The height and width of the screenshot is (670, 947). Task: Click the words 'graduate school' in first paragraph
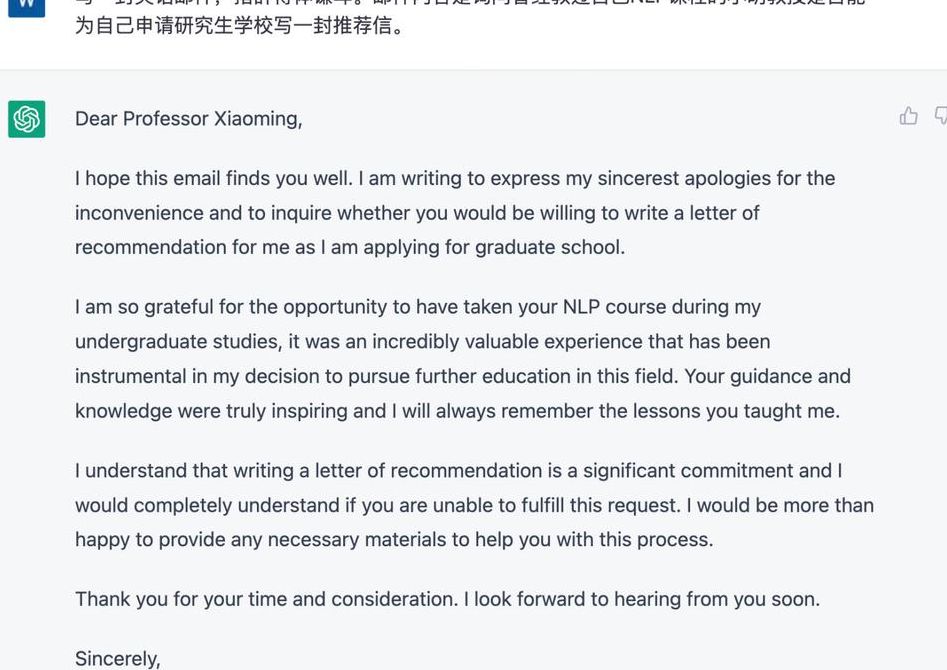(x=548, y=247)
